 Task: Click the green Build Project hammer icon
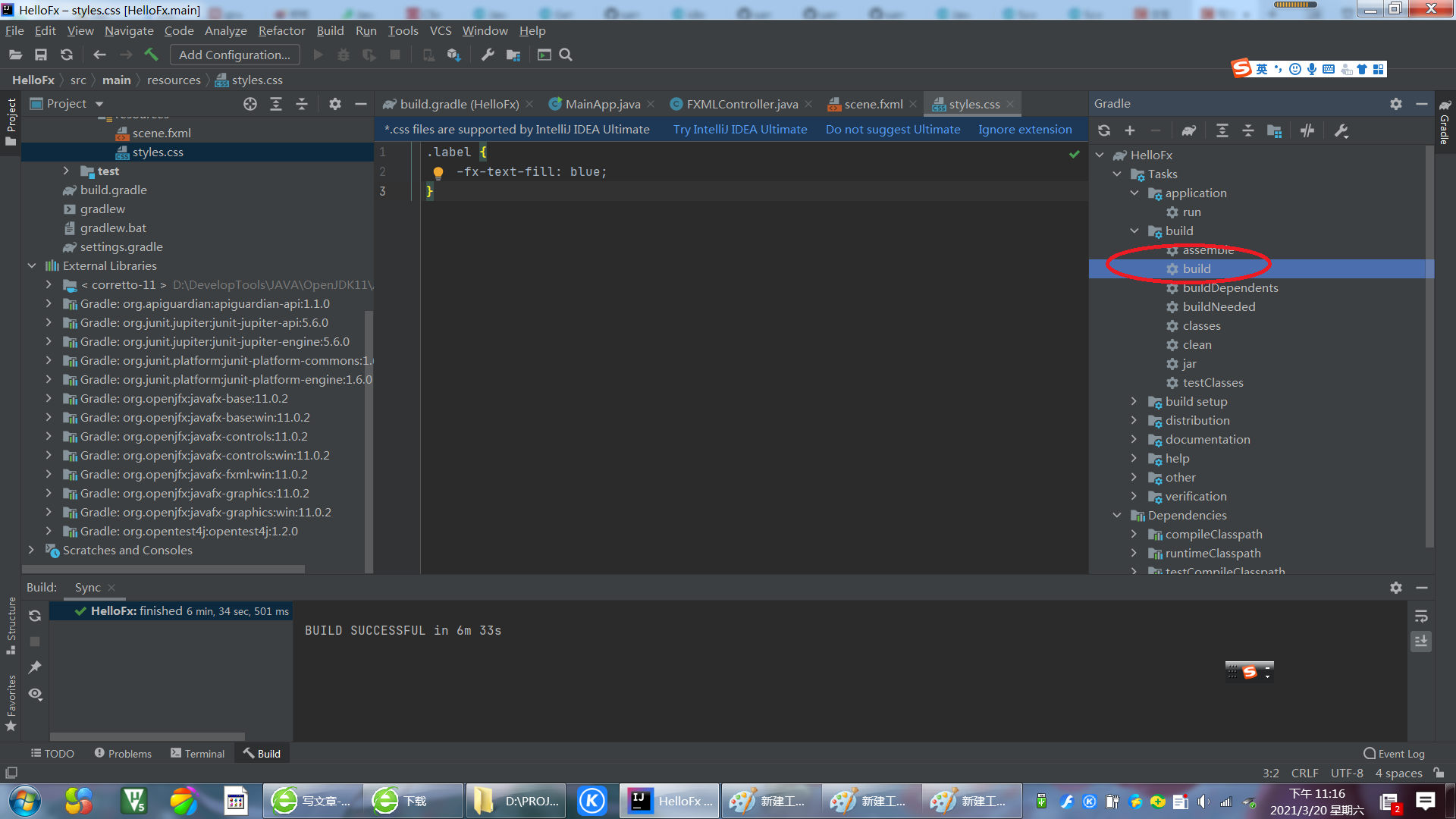click(x=151, y=55)
